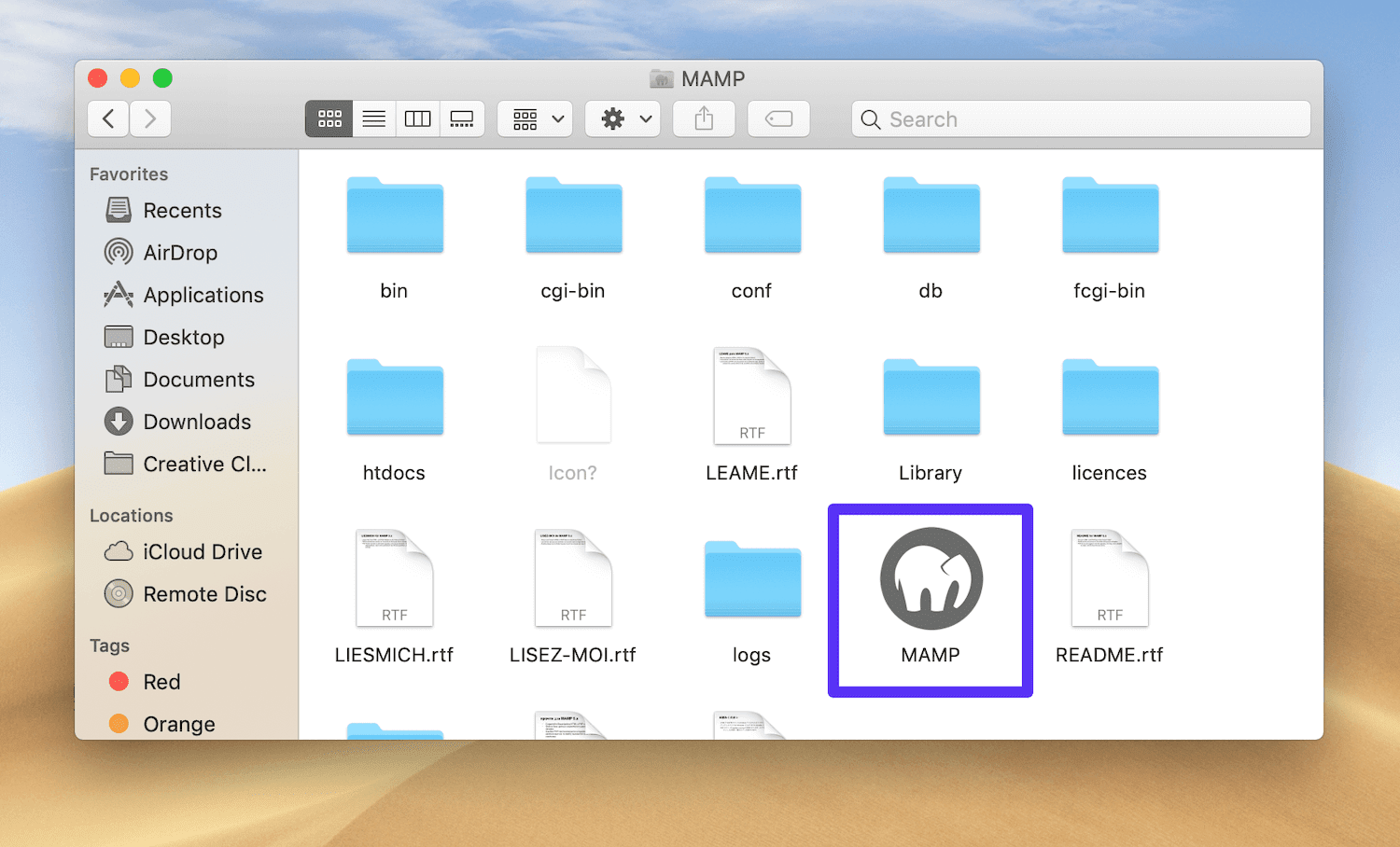Image resolution: width=1400 pixels, height=847 pixels.
Task: Click the Back navigation button
Action: pos(107,118)
